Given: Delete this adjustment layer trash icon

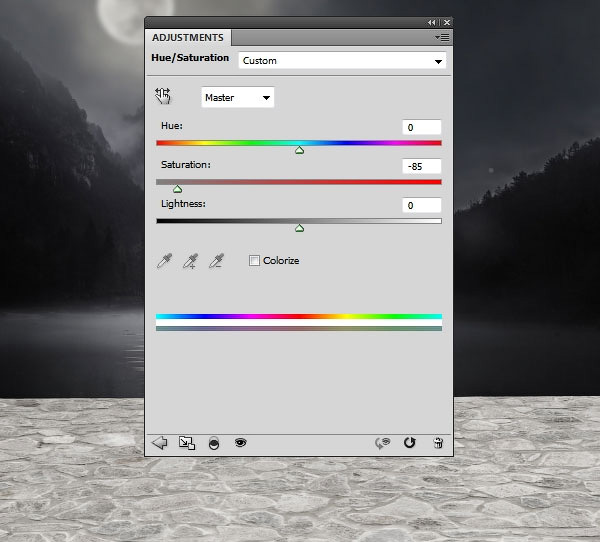Looking at the screenshot, I should tap(438, 443).
